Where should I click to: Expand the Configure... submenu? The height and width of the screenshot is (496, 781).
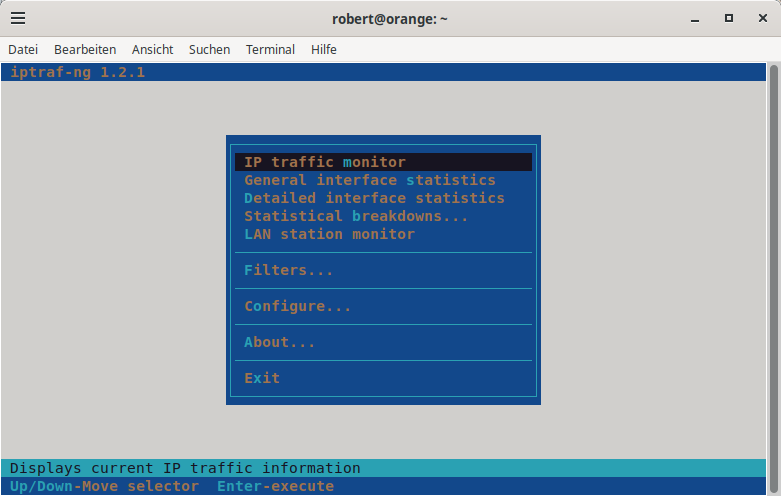[x=298, y=306]
